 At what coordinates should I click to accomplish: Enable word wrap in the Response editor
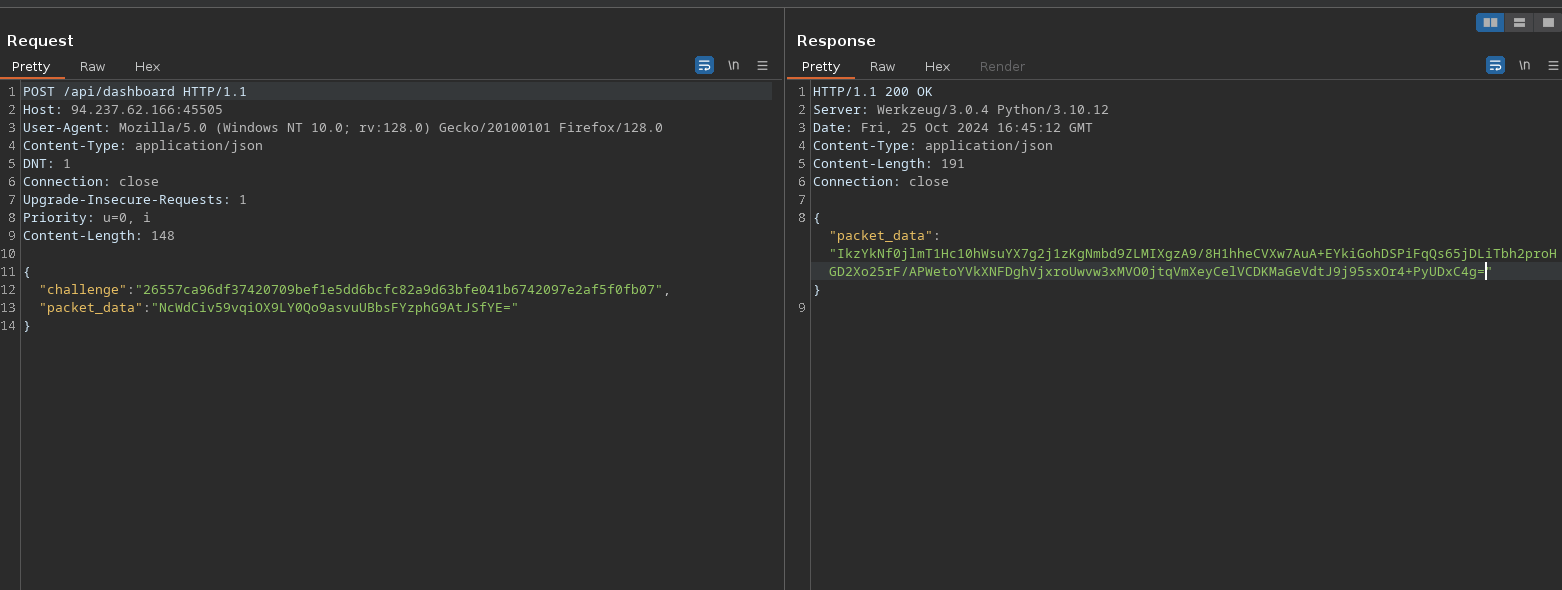click(1495, 65)
